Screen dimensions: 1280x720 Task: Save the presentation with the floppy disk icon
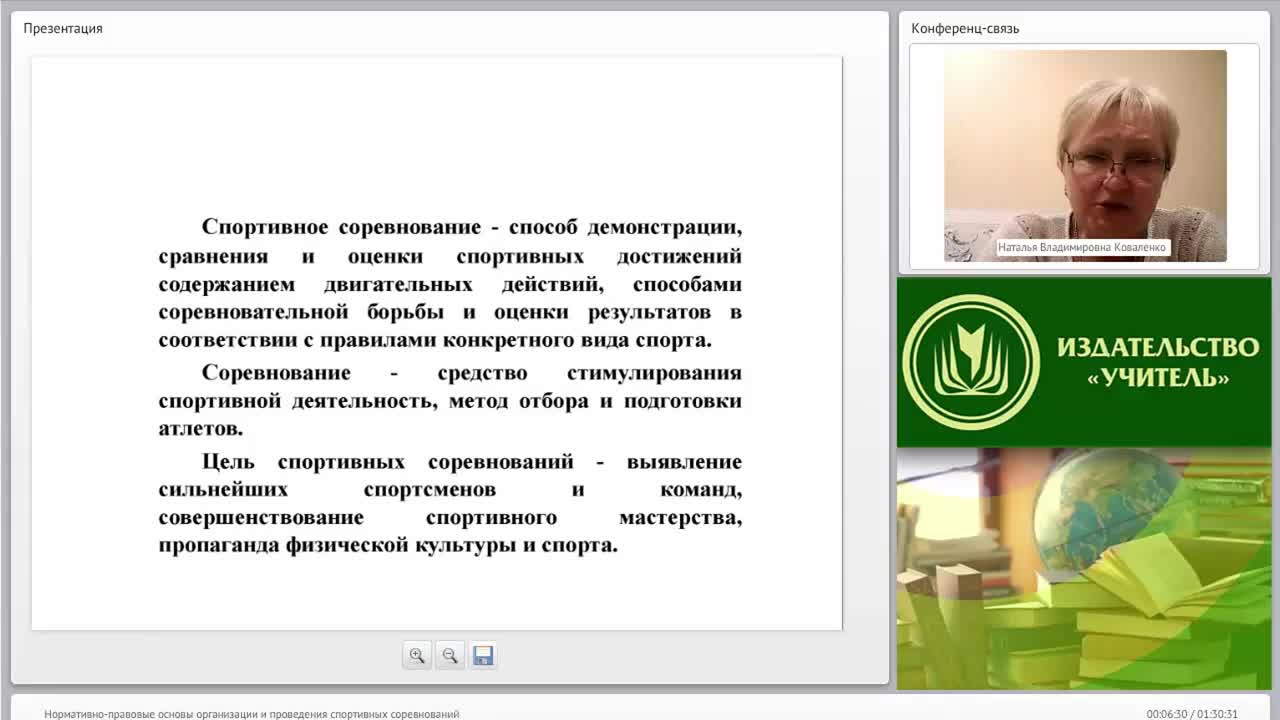(x=483, y=656)
